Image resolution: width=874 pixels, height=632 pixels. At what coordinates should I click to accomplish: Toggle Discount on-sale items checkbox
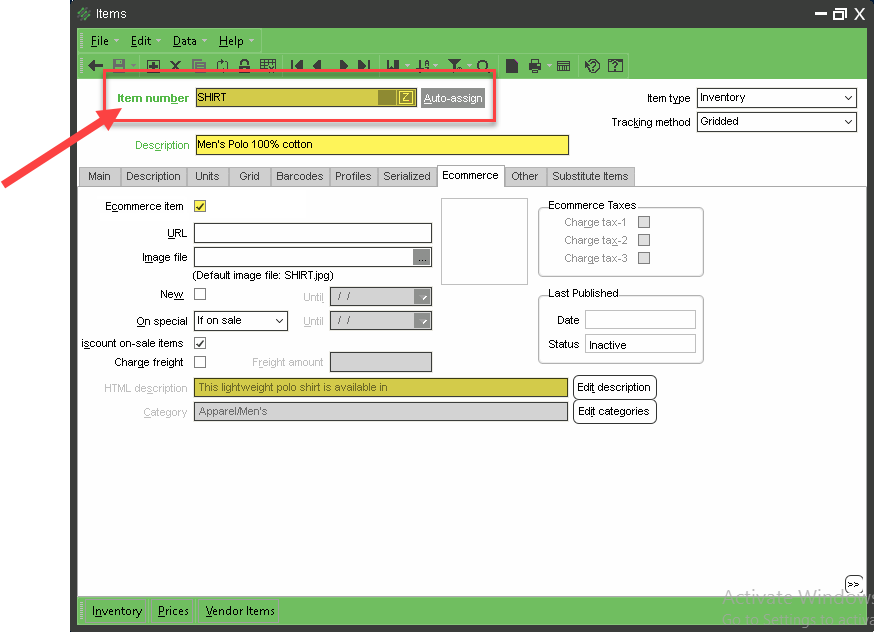(200, 343)
